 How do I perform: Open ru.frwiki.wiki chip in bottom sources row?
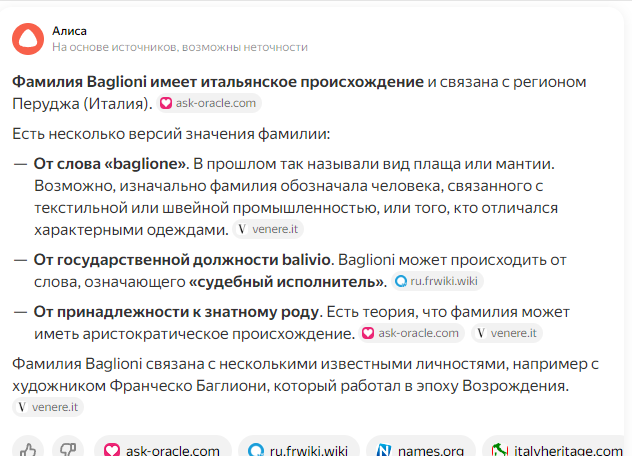(297, 450)
